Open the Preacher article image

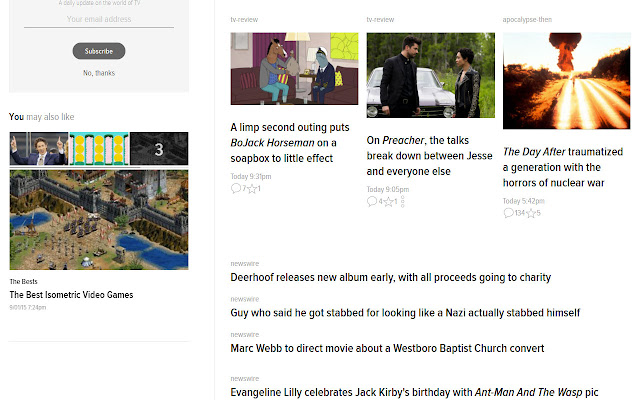431,75
